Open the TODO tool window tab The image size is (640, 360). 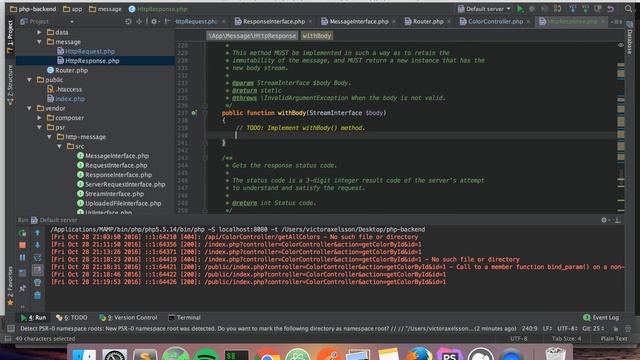[x=72, y=317]
